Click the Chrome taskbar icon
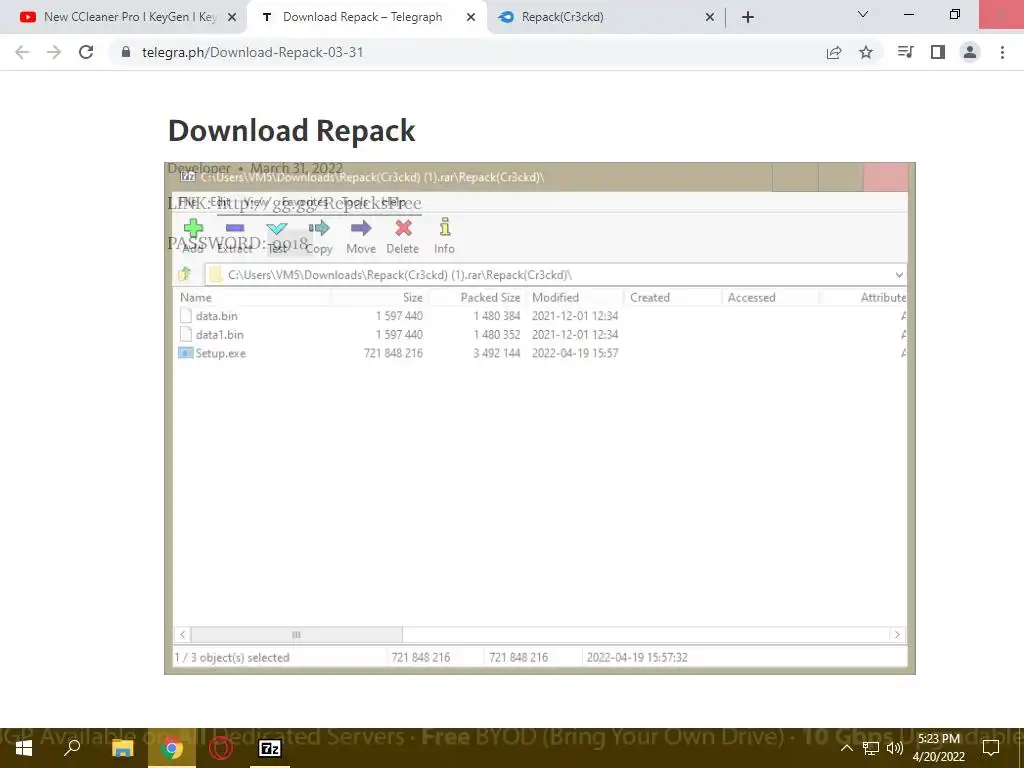Image resolution: width=1024 pixels, height=768 pixels. pyautogui.click(x=172, y=748)
